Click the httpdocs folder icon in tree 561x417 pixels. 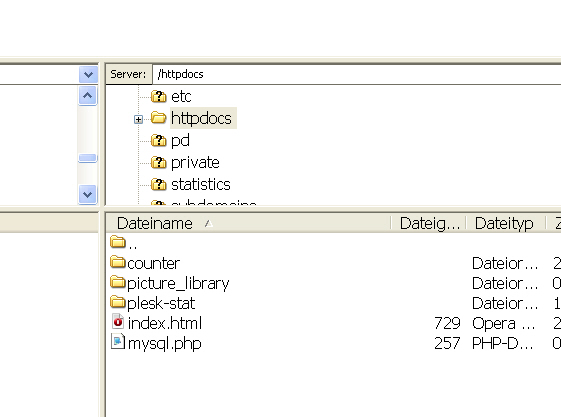click(x=158, y=117)
